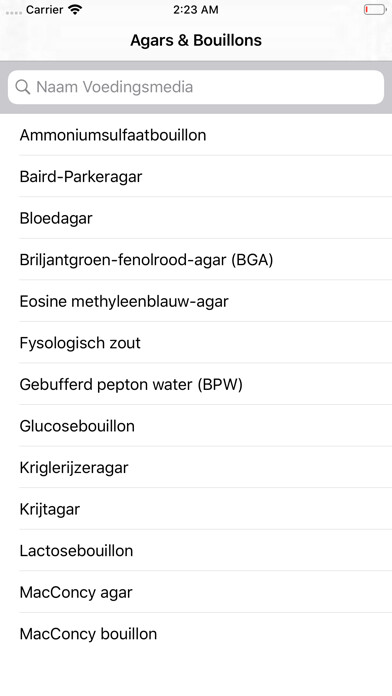Screen dimensions: 392x696
Task: Open Ammoniumsulfaatbouillon entry
Action: [196, 135]
